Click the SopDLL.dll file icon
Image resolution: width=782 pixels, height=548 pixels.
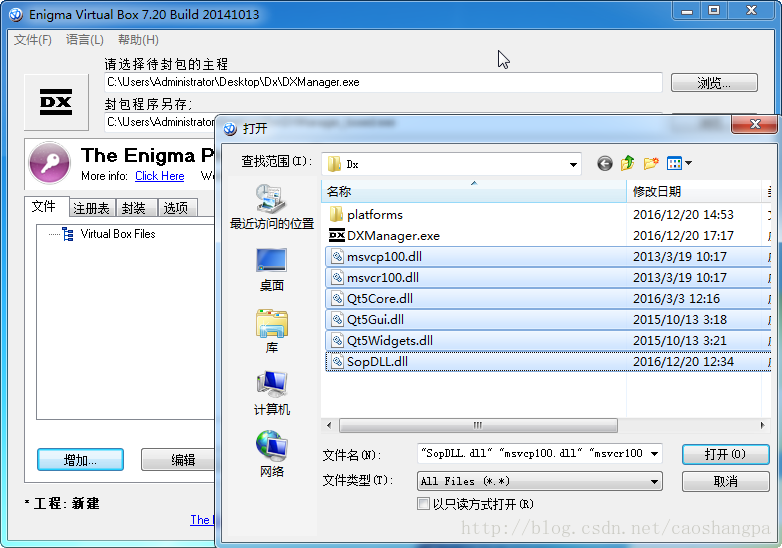(338, 361)
